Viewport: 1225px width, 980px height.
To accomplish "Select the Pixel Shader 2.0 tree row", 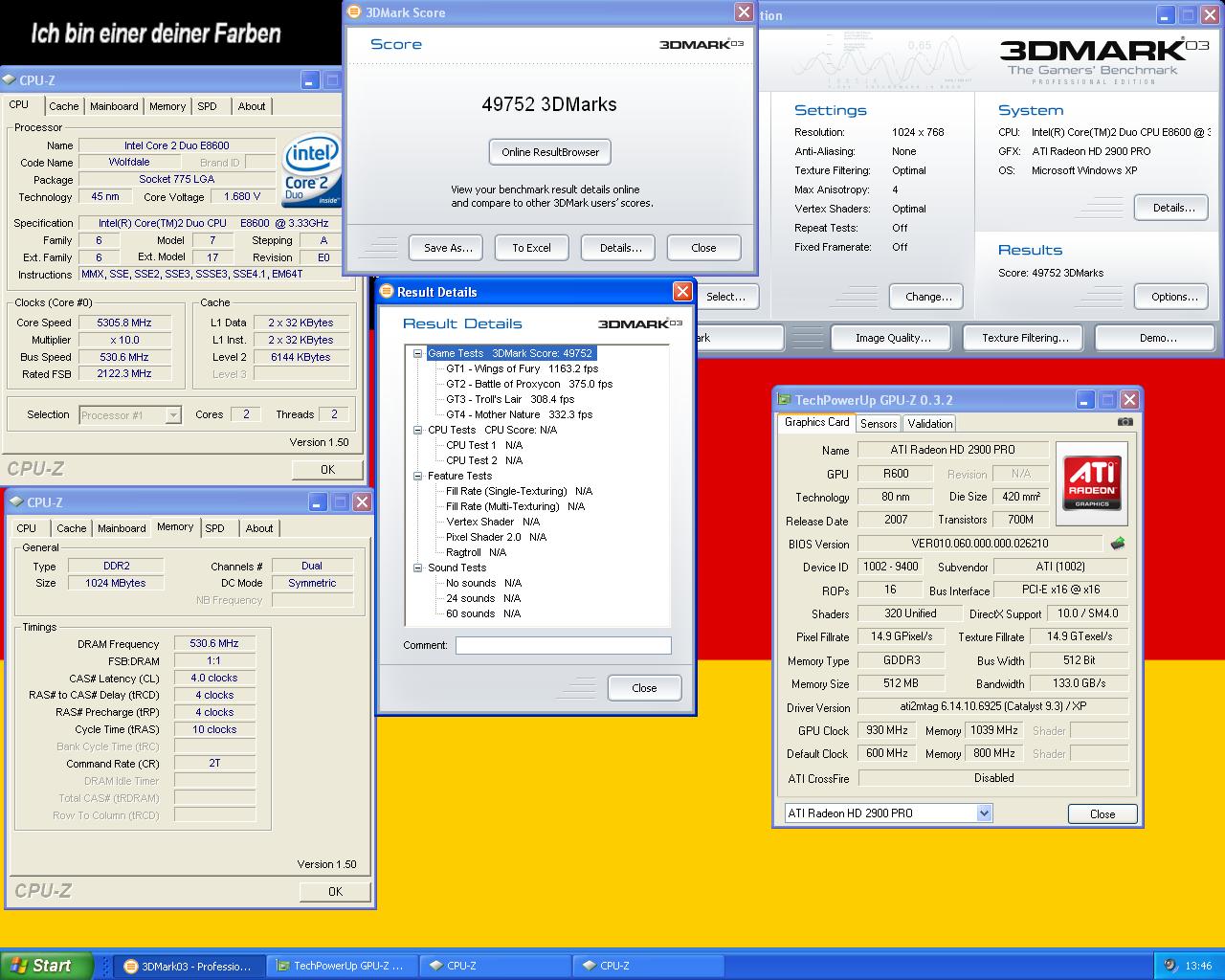I will click(x=496, y=537).
